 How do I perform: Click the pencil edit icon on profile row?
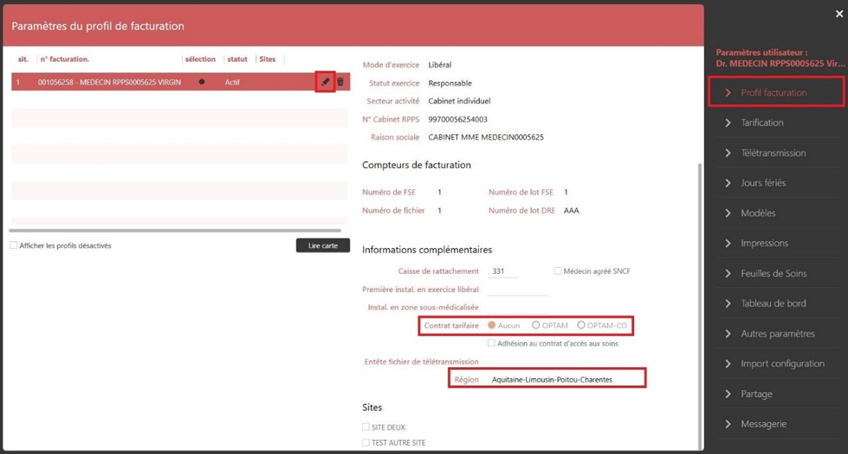(325, 82)
